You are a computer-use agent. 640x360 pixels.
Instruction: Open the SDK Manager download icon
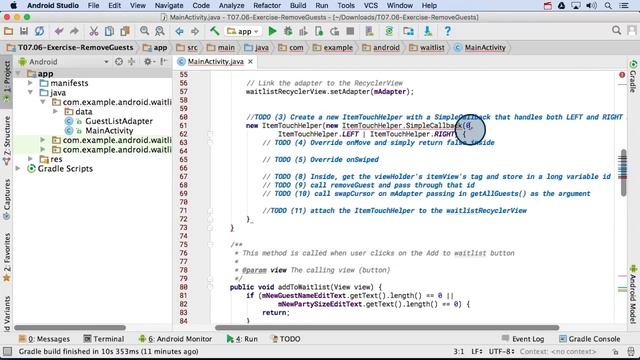428,31
